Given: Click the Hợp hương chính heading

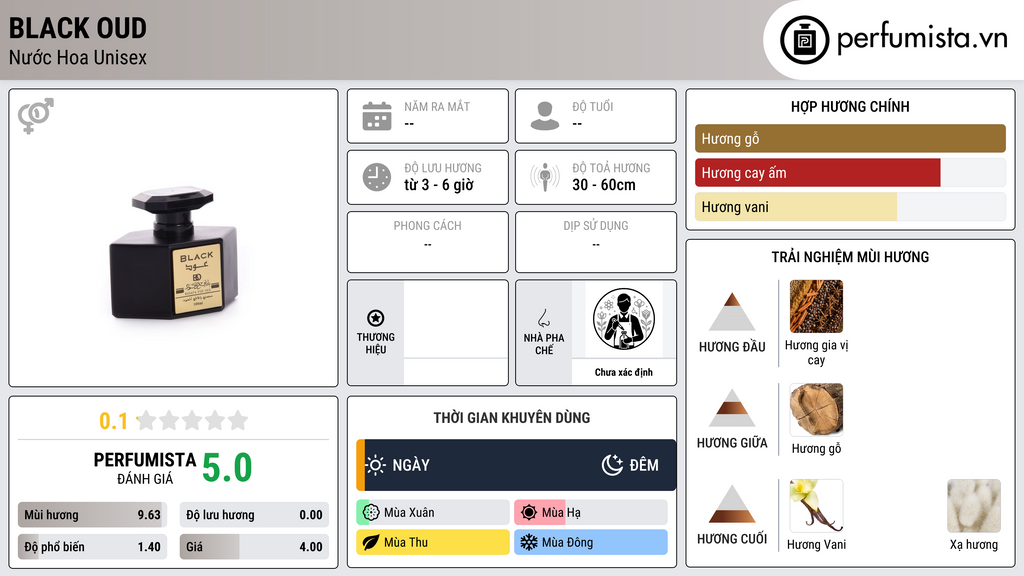Looking at the screenshot, I should [x=850, y=106].
